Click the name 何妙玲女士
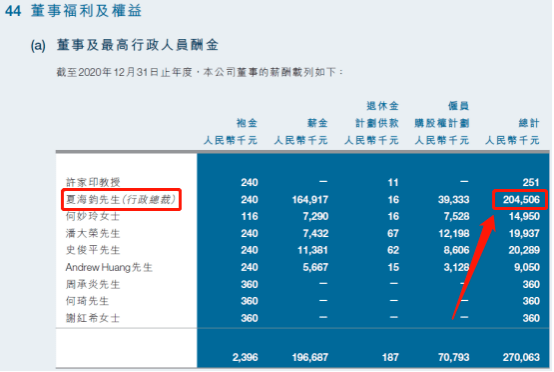The image size is (554, 372). click(93, 216)
